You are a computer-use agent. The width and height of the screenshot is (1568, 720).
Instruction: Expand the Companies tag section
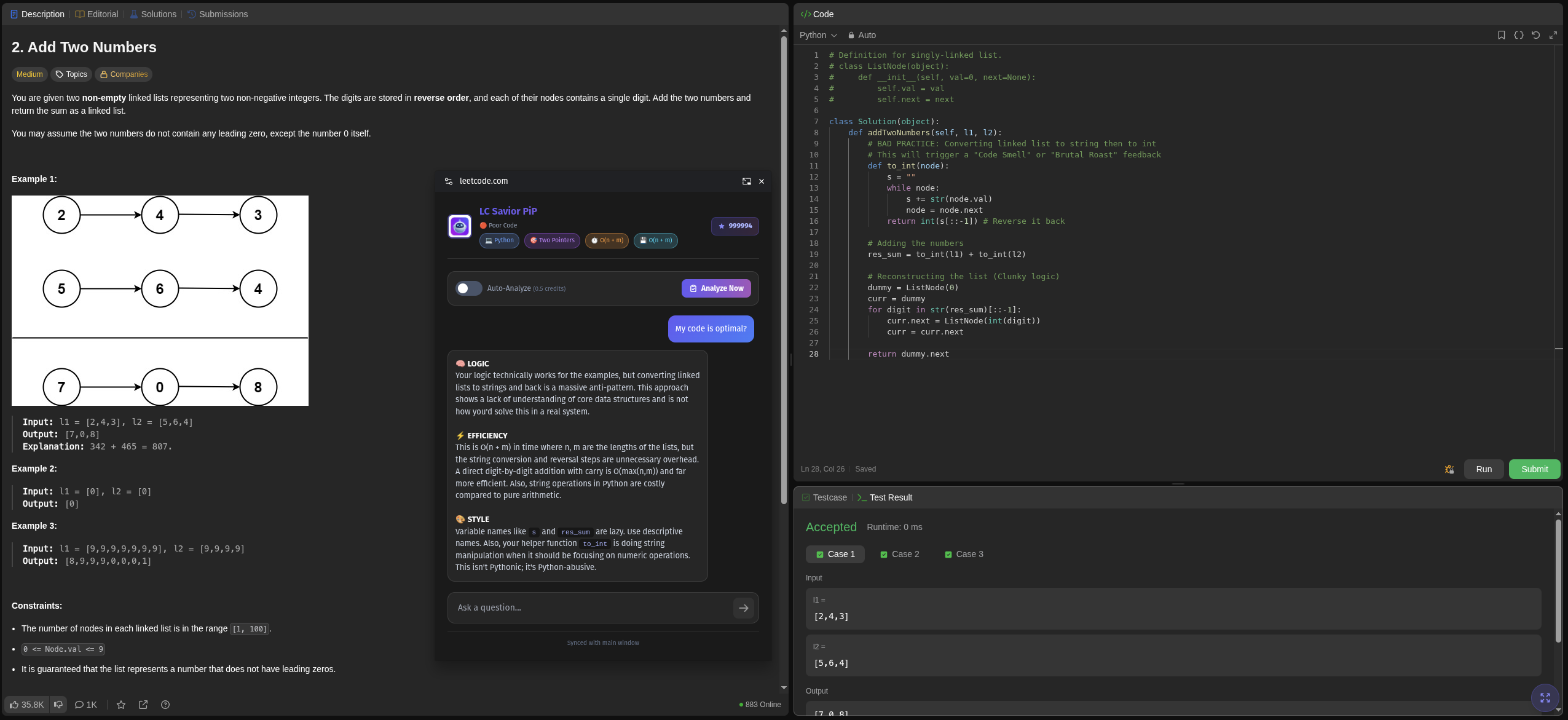tap(124, 74)
